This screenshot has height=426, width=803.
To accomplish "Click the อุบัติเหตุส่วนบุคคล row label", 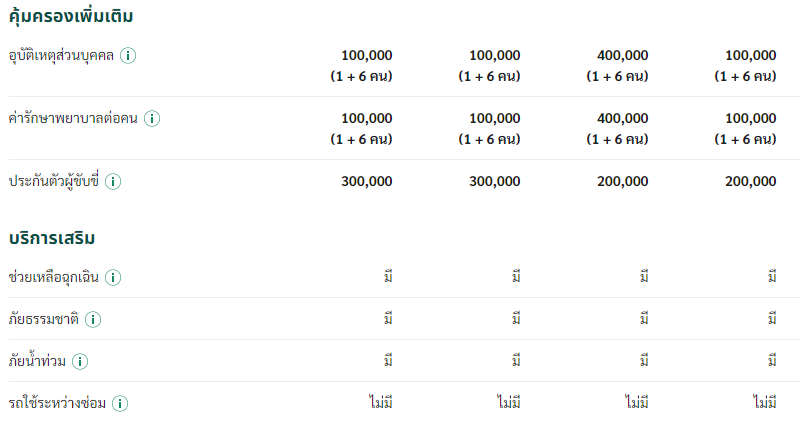I will tap(61, 55).
